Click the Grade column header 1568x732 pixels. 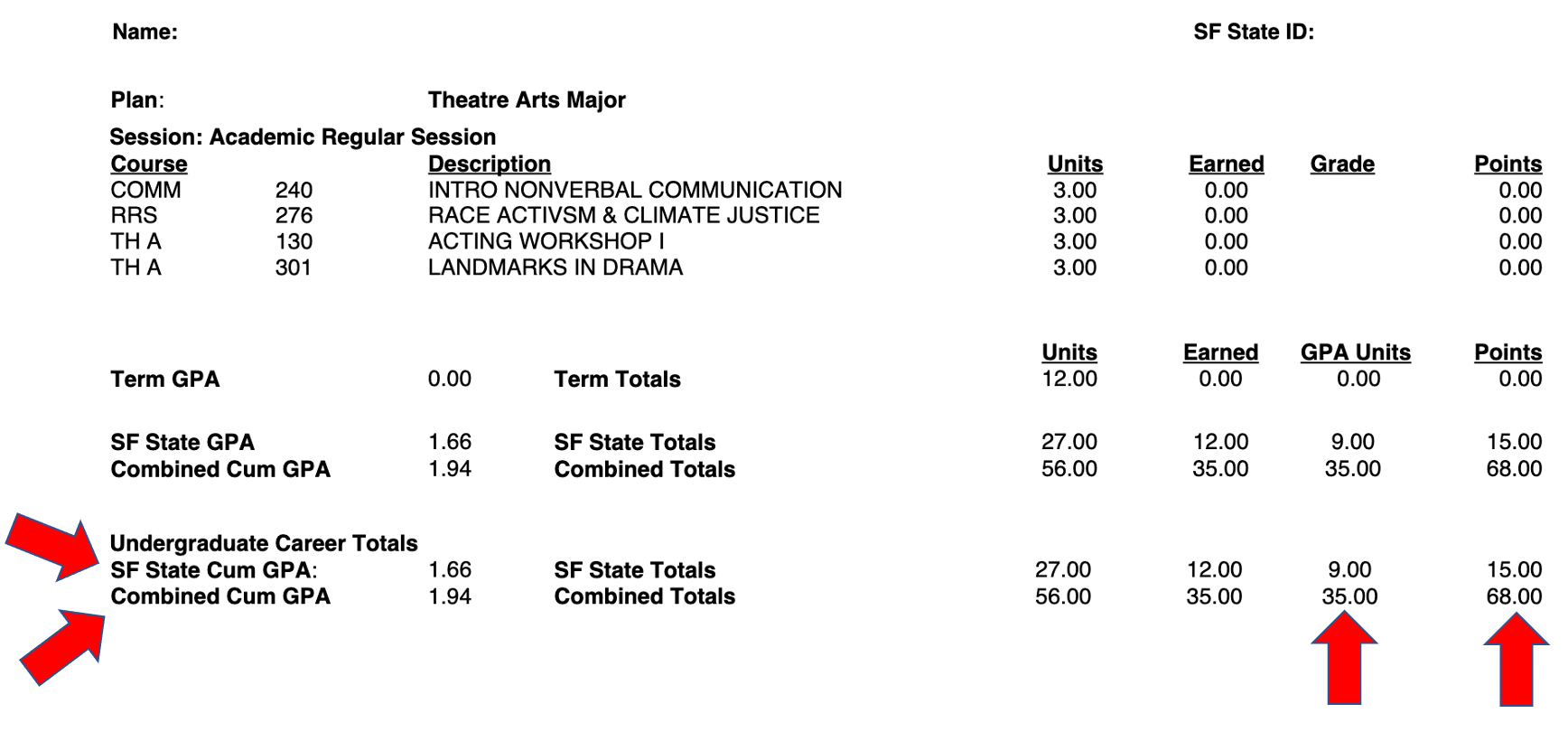[x=1342, y=164]
